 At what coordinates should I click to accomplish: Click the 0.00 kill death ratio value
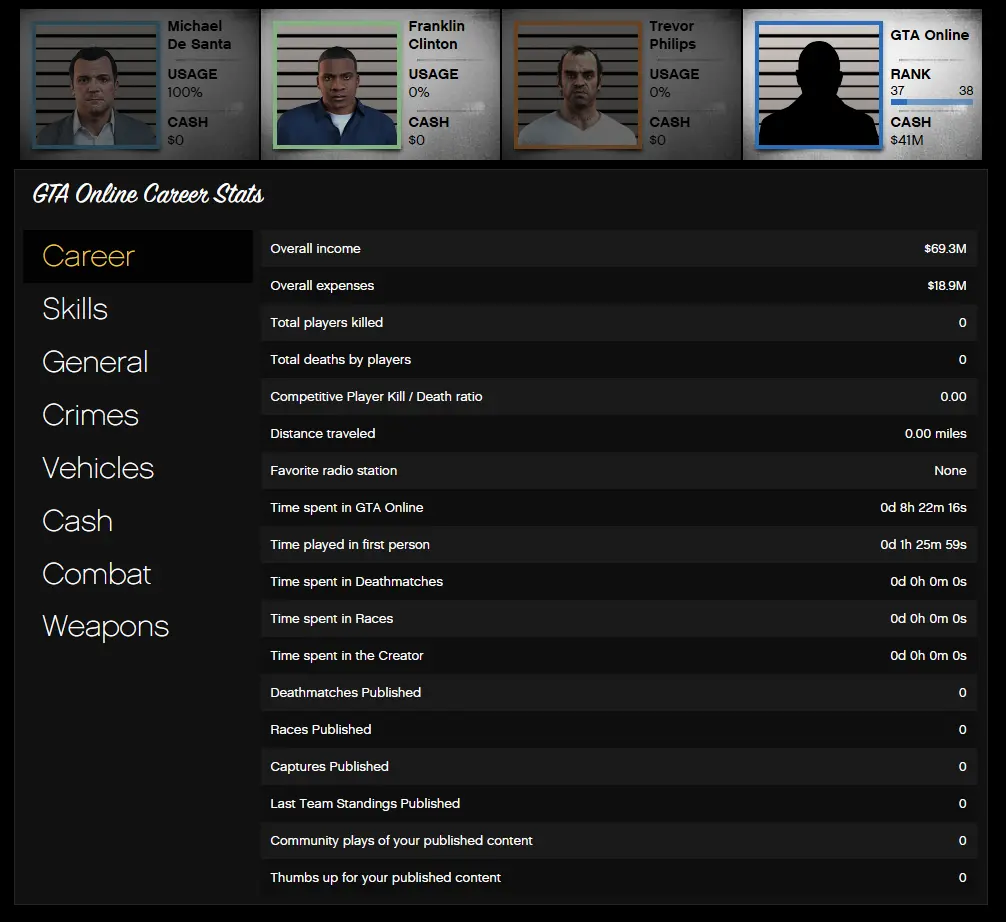[x=953, y=397]
